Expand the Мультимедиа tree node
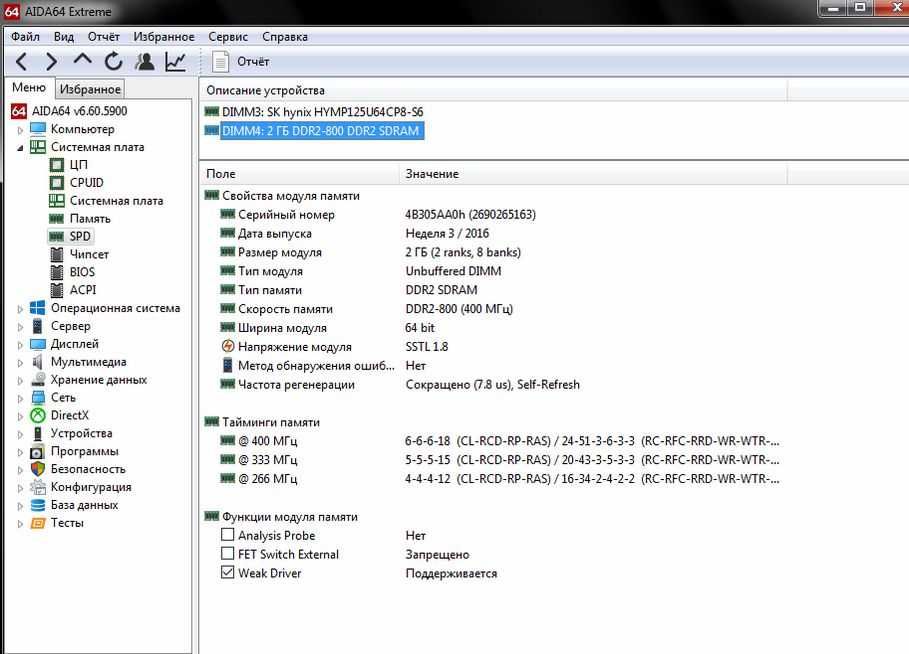 coord(20,363)
